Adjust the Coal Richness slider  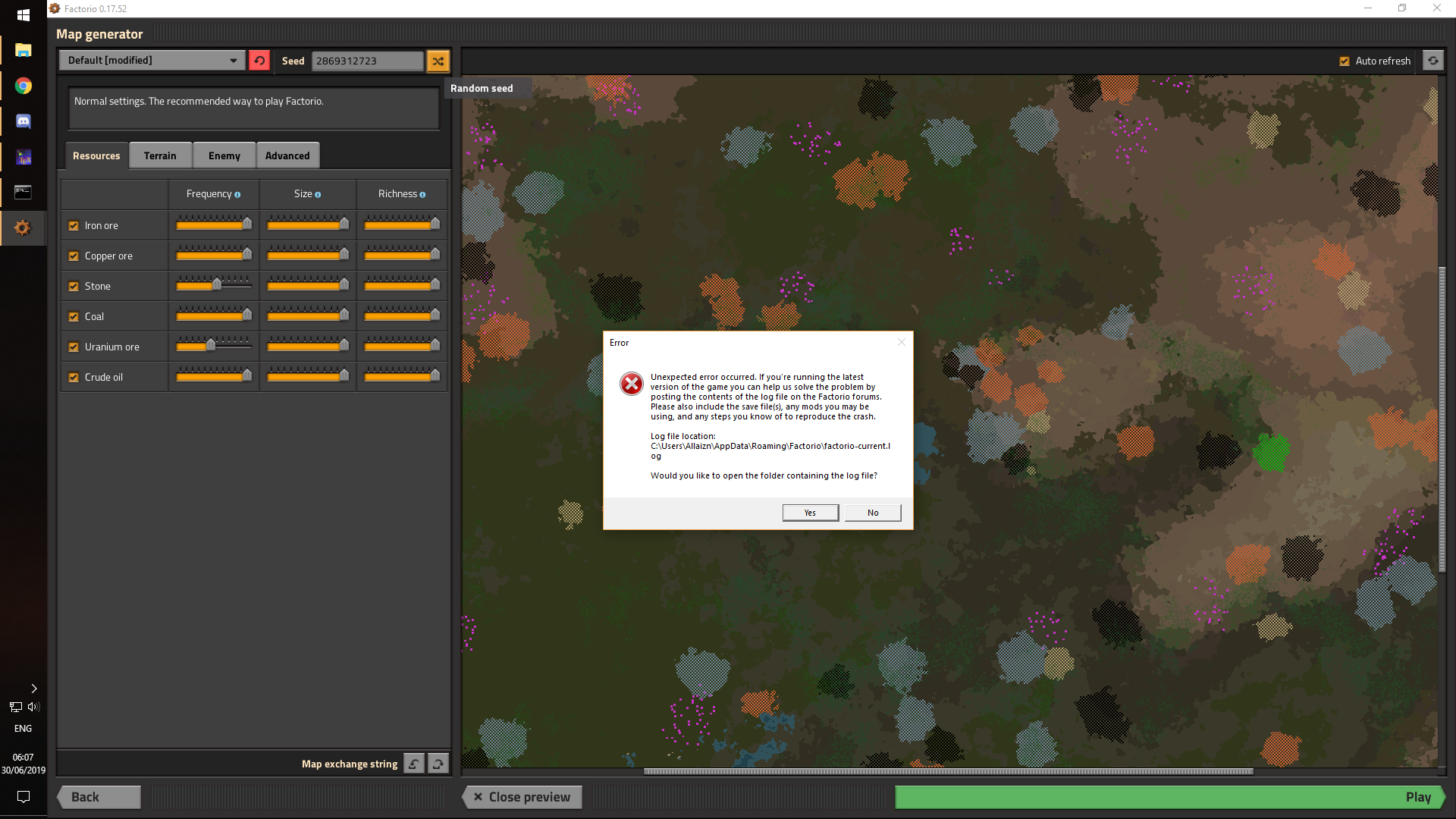[402, 315]
